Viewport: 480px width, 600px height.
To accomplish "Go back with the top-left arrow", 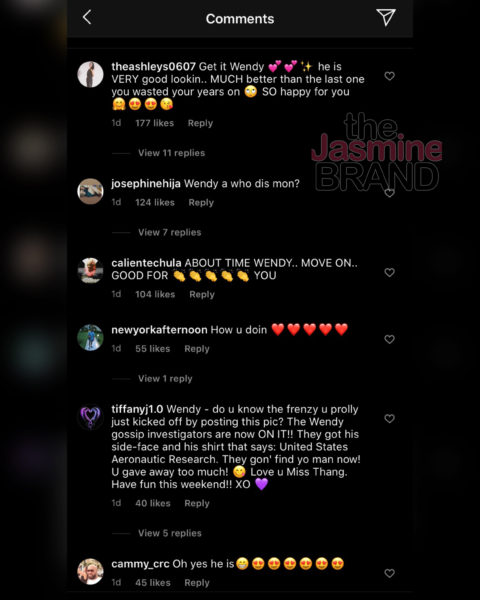I will 87,17.
